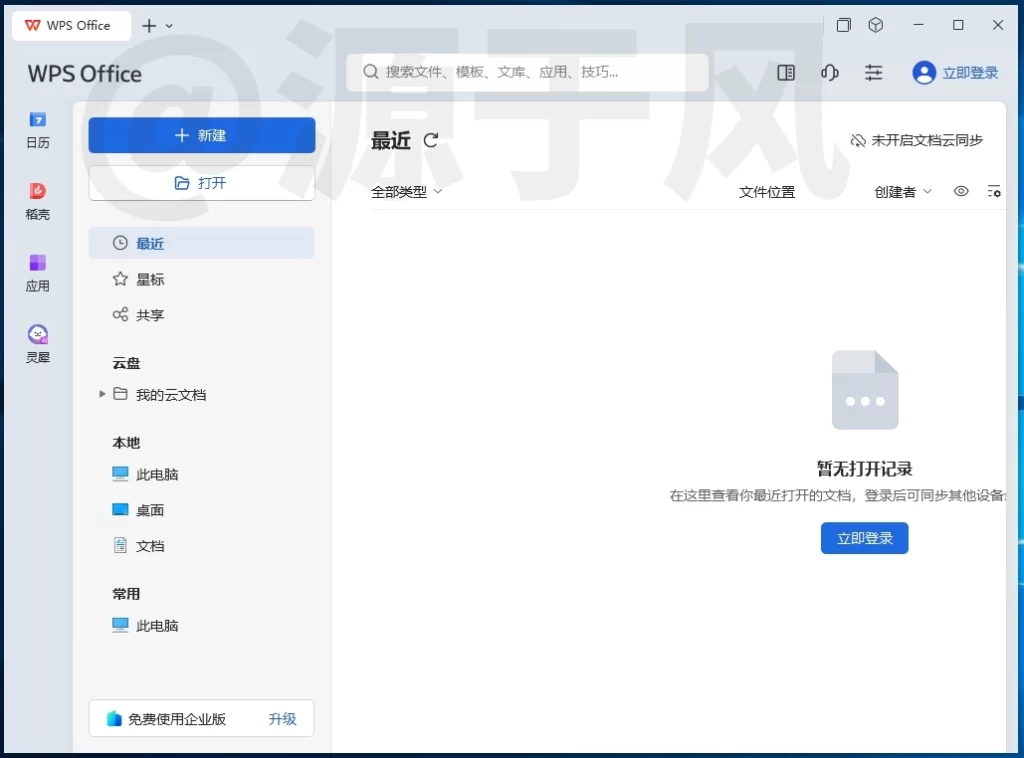The width and height of the screenshot is (1024, 758).
Task: Open 桌面 (Desktop) location
Action: (150, 510)
